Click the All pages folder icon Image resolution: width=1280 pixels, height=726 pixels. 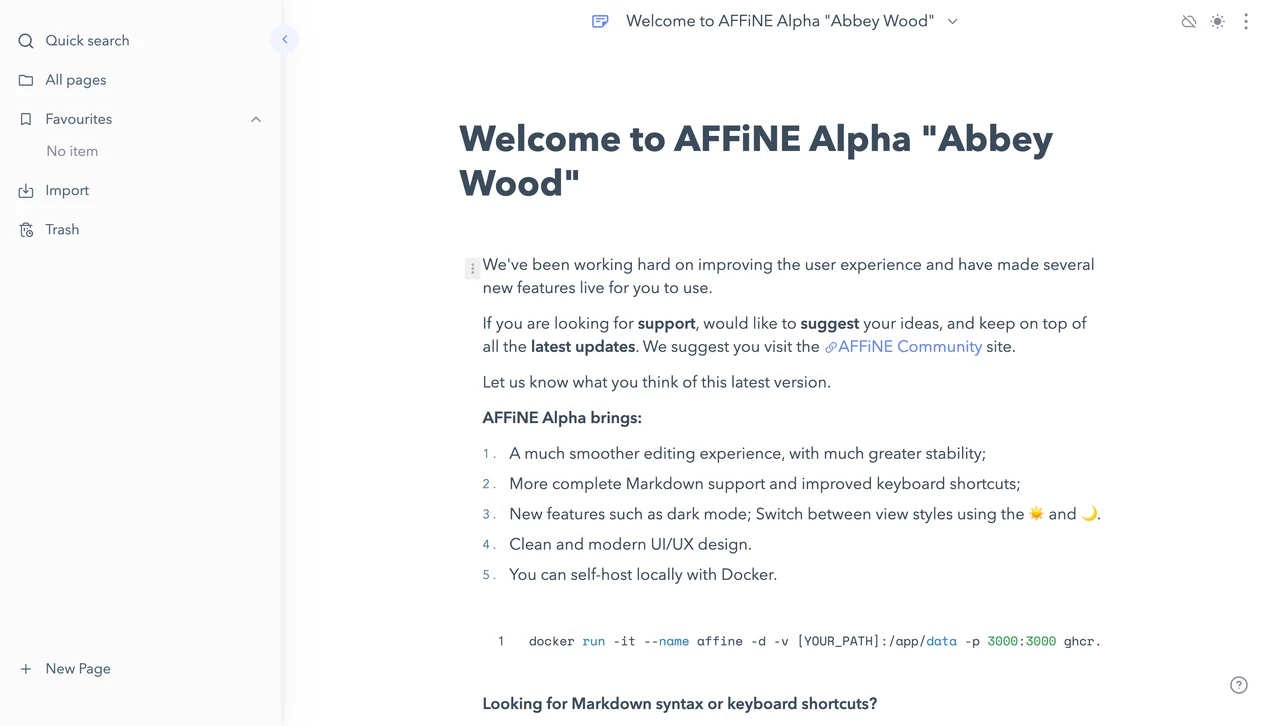pos(26,80)
